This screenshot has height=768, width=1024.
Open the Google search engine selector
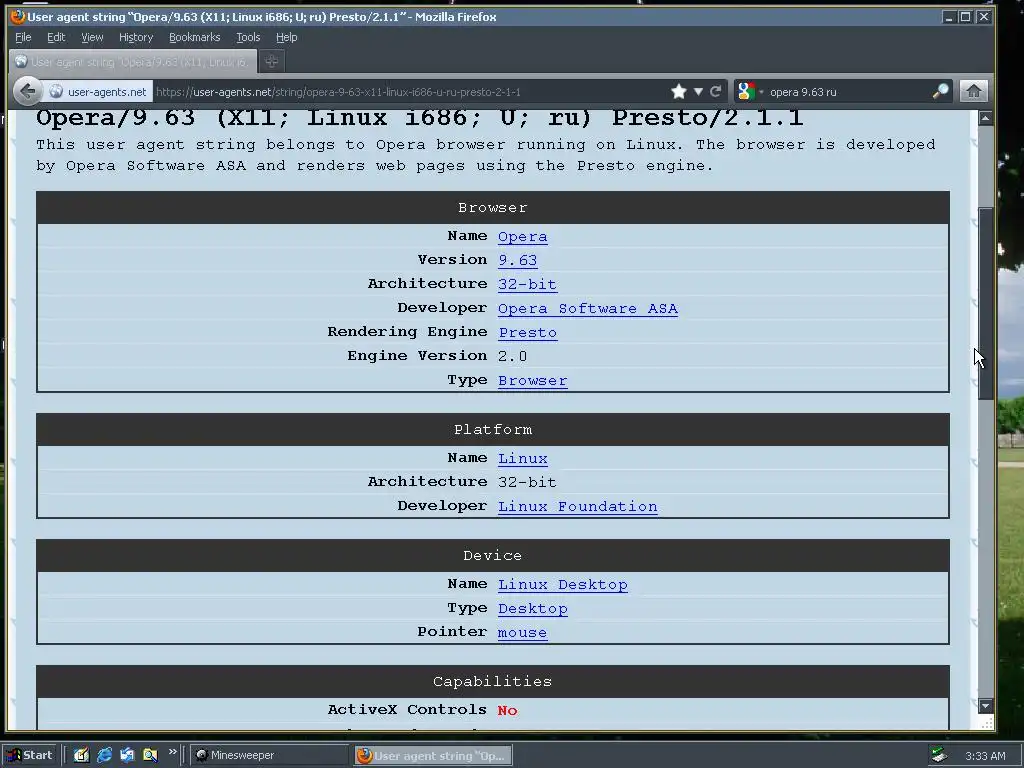click(748, 91)
